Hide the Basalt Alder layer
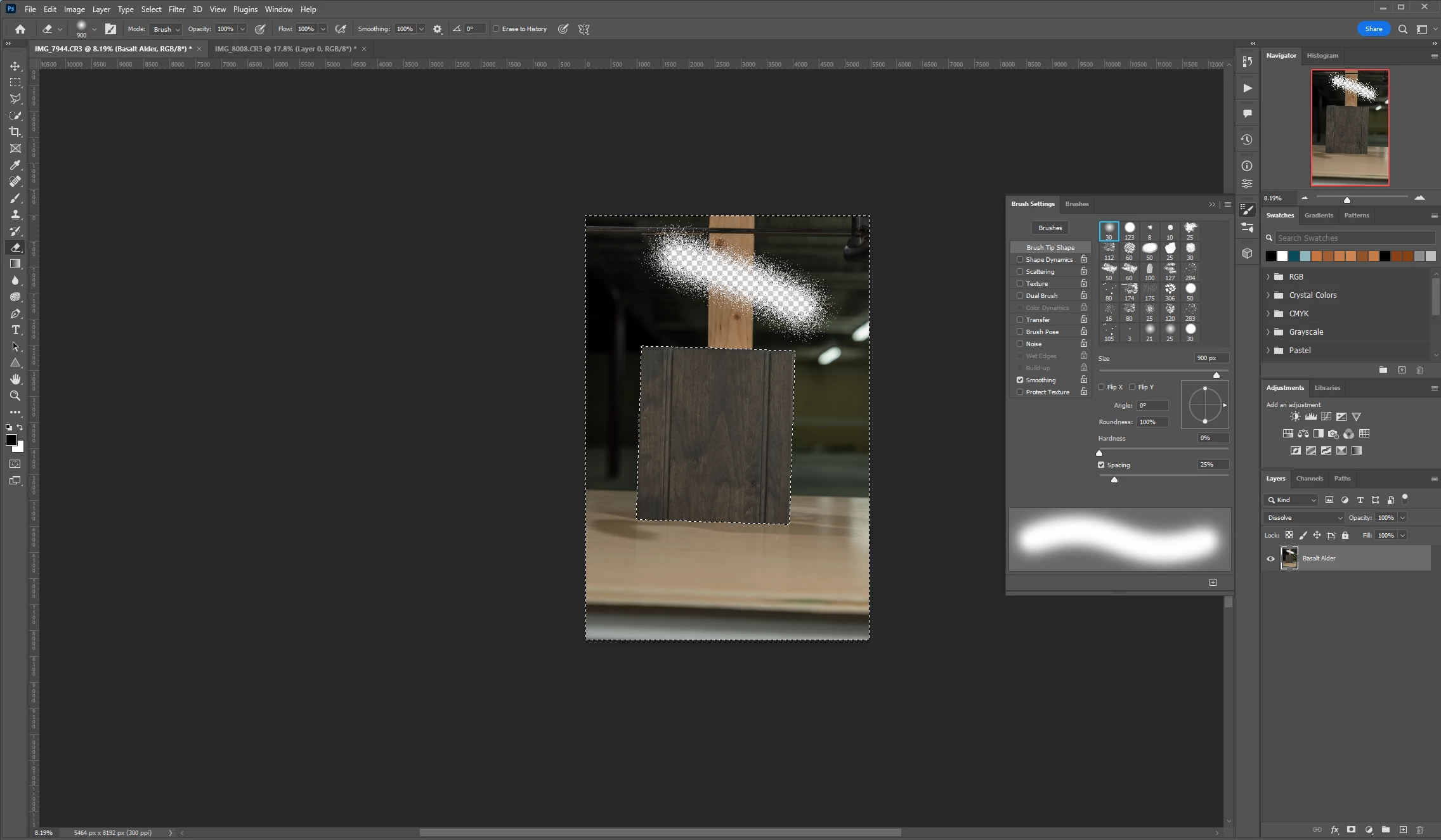The height and width of the screenshot is (840, 1441). tap(1270, 559)
